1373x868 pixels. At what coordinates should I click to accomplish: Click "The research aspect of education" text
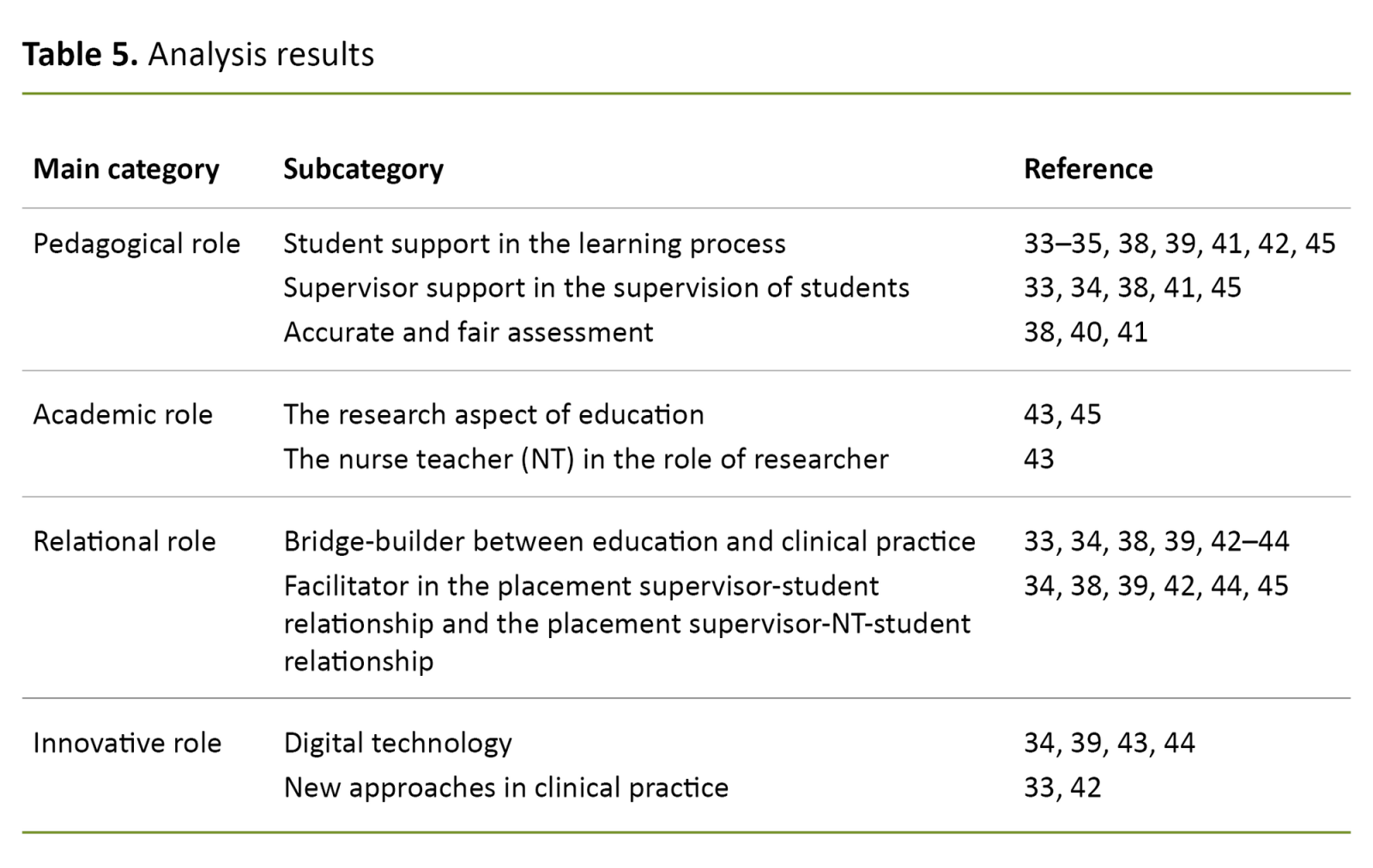[x=493, y=414]
